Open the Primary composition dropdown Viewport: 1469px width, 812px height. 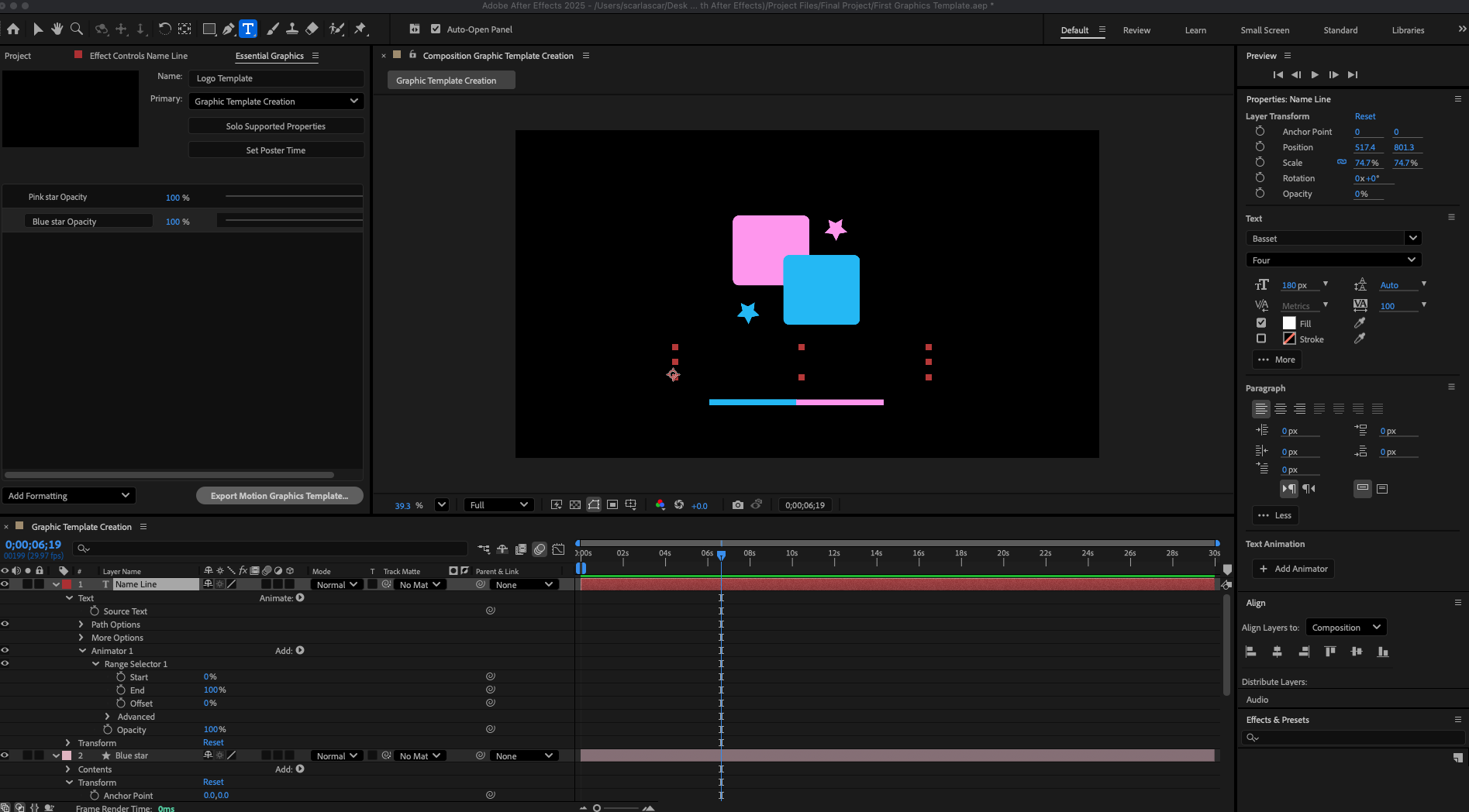point(276,101)
